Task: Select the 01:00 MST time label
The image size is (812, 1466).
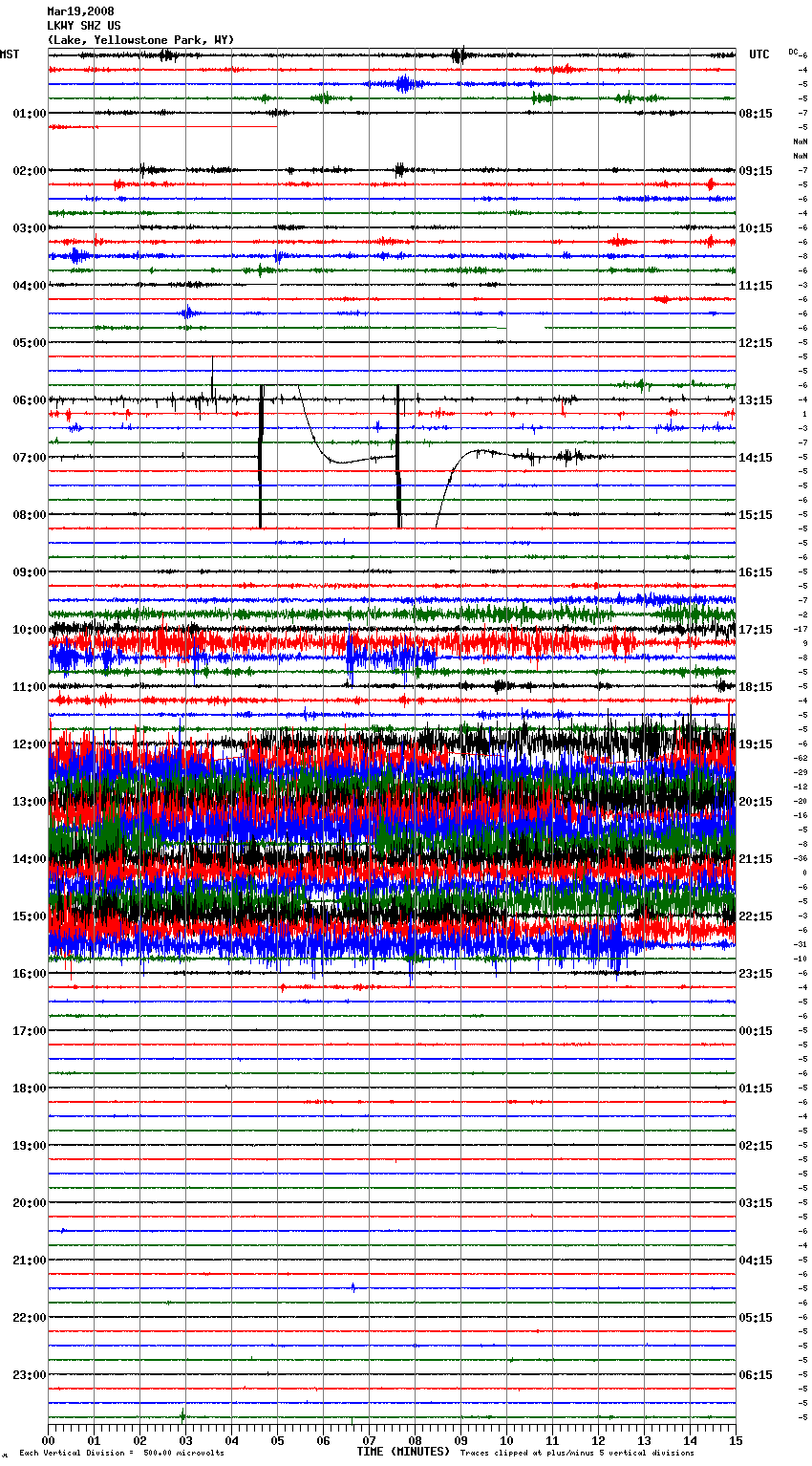Action: coord(29,114)
